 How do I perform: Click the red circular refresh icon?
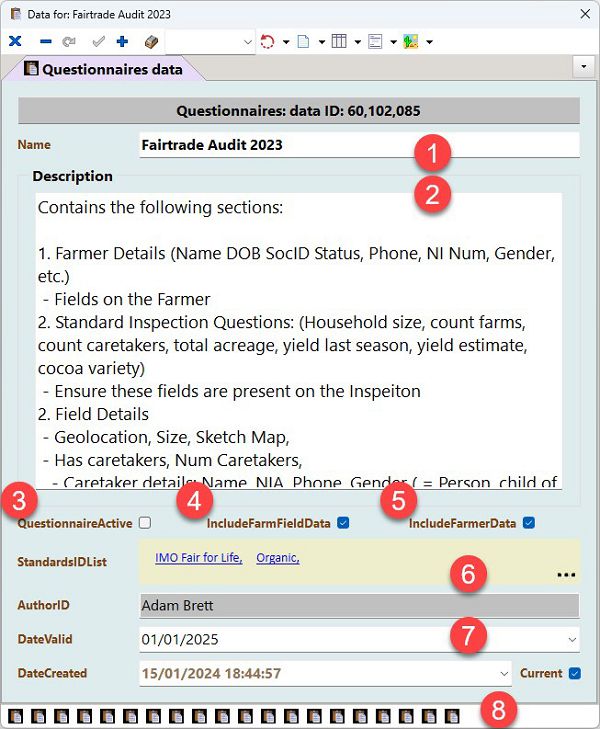pyautogui.click(x=267, y=41)
